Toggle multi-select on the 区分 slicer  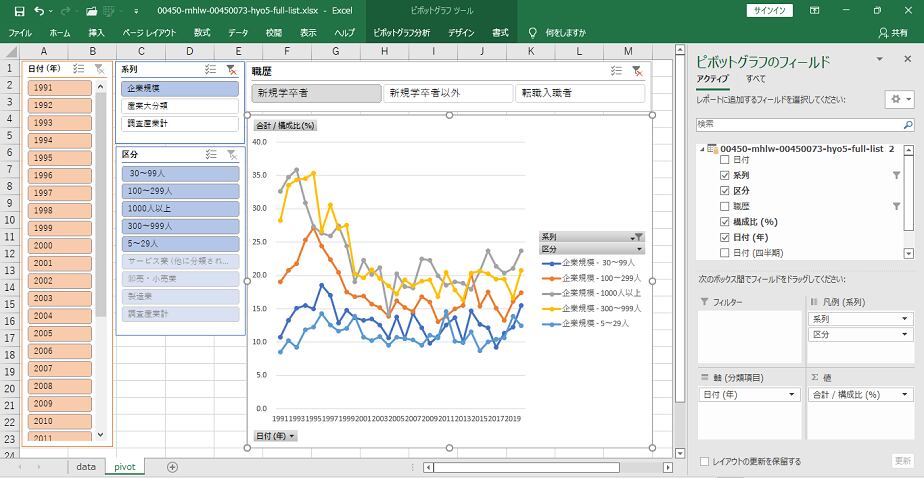point(211,154)
